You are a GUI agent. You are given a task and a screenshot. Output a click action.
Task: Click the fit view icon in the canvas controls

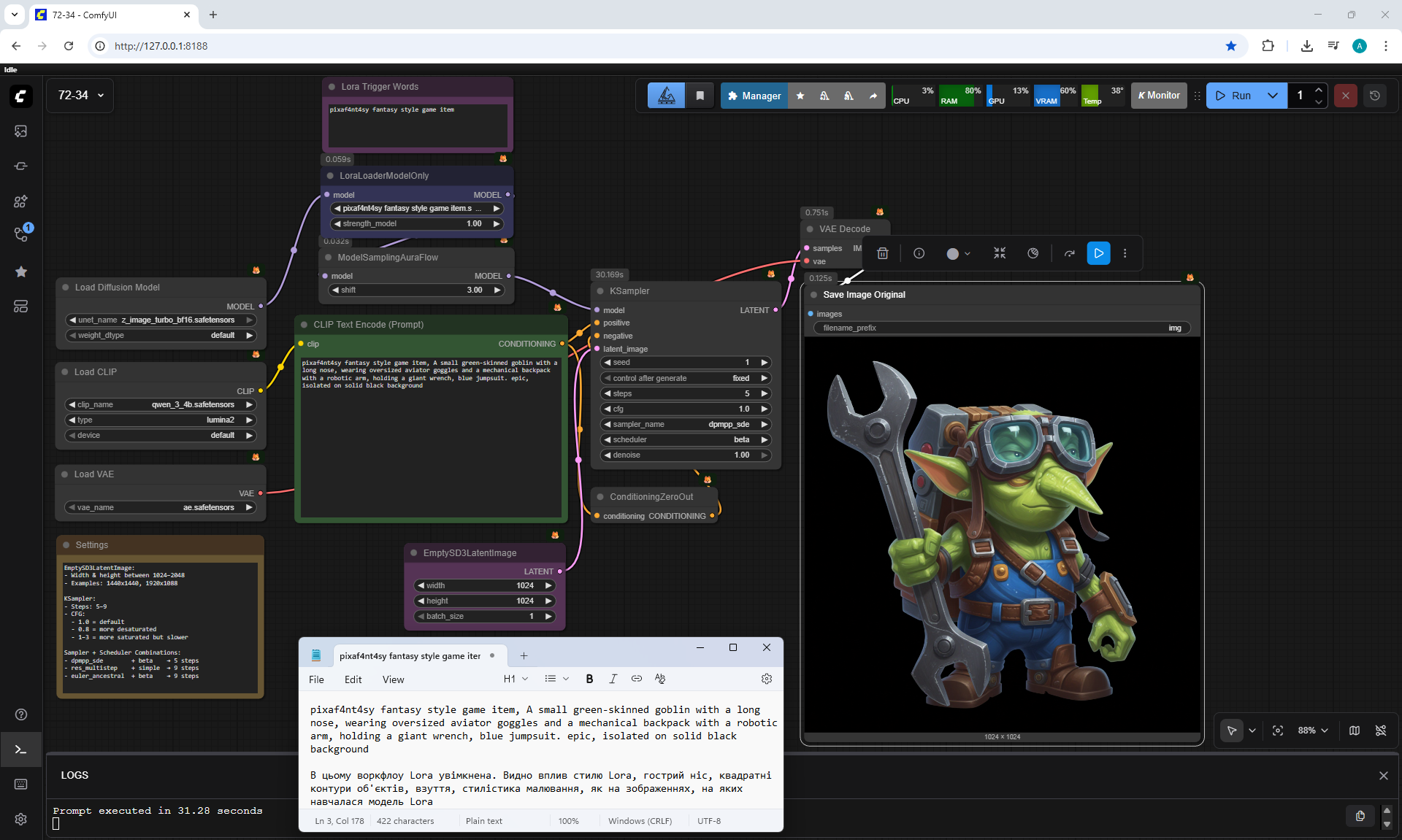point(1277,731)
